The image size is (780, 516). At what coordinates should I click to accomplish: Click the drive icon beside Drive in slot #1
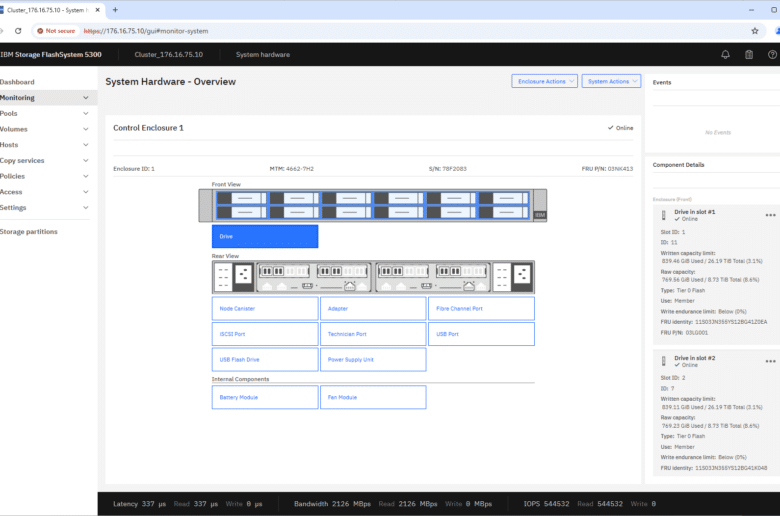663,215
